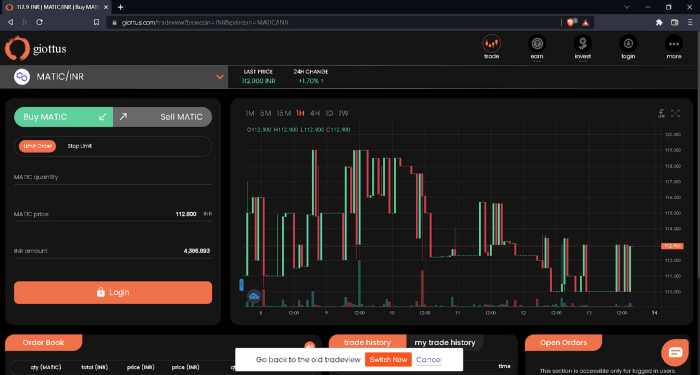Screen dimensions: 700x375
Task: Expand chart to fullscreen
Action: pos(675,113)
